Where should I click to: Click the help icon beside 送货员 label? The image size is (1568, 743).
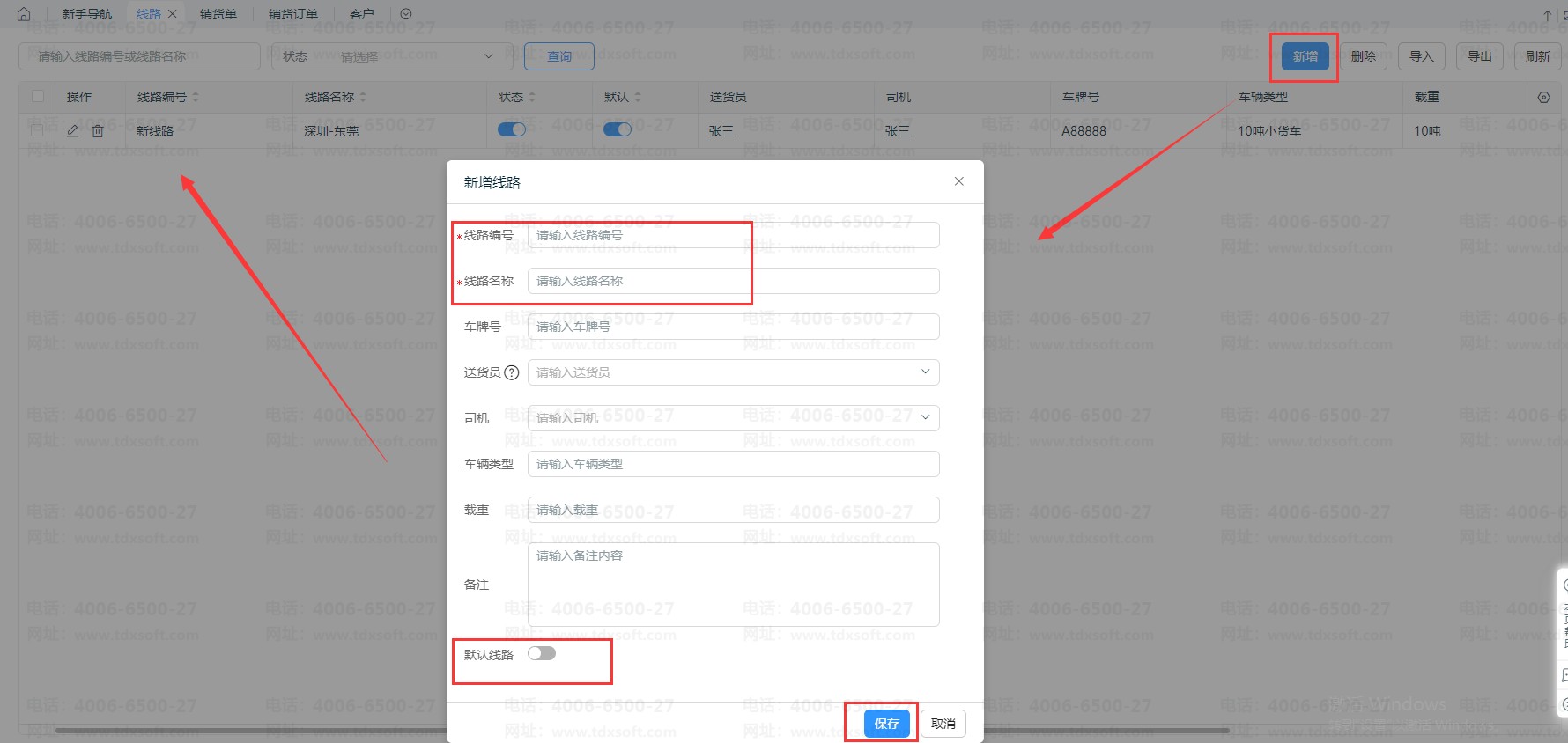pos(511,372)
